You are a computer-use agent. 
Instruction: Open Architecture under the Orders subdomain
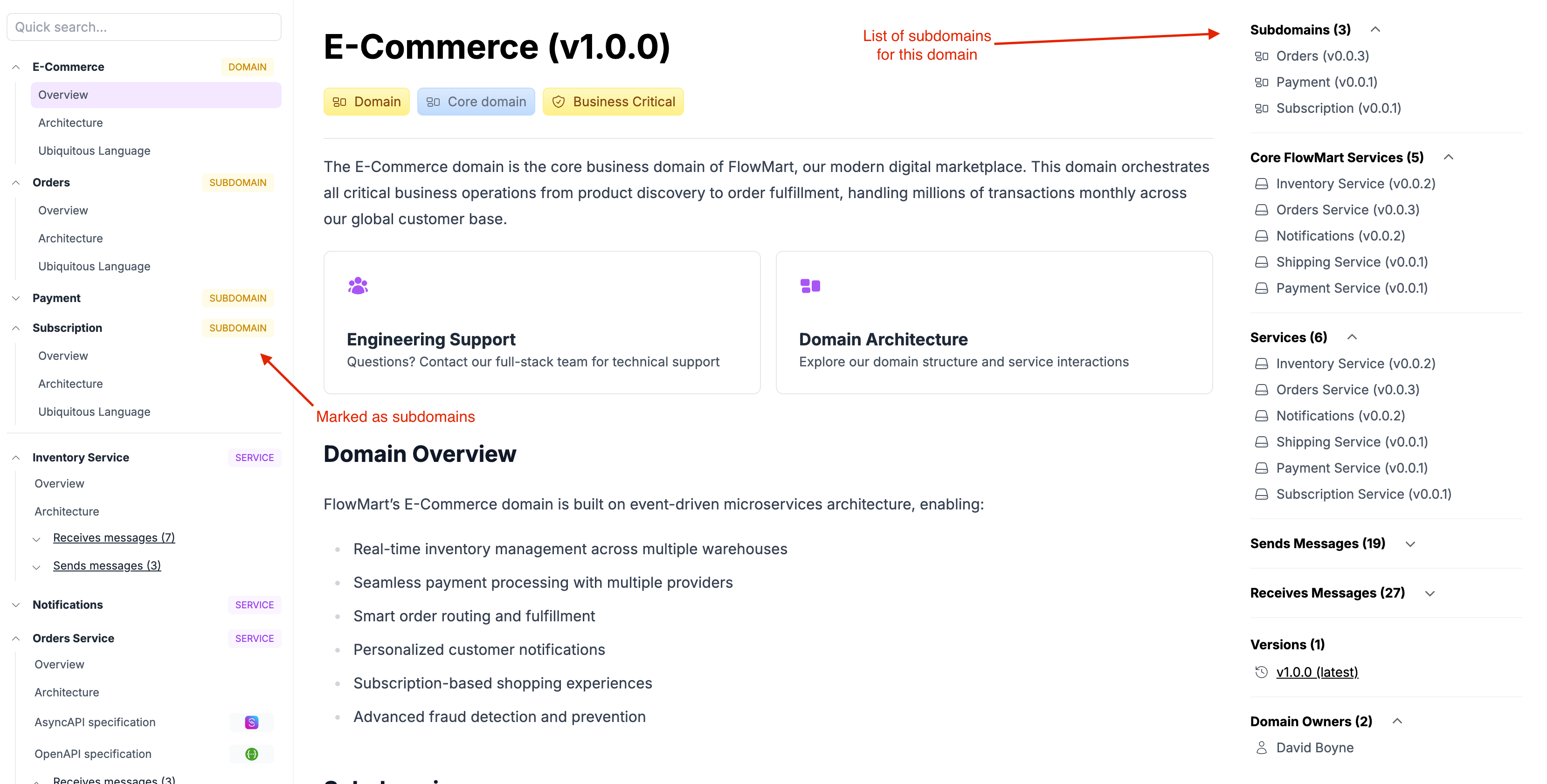[70, 238]
